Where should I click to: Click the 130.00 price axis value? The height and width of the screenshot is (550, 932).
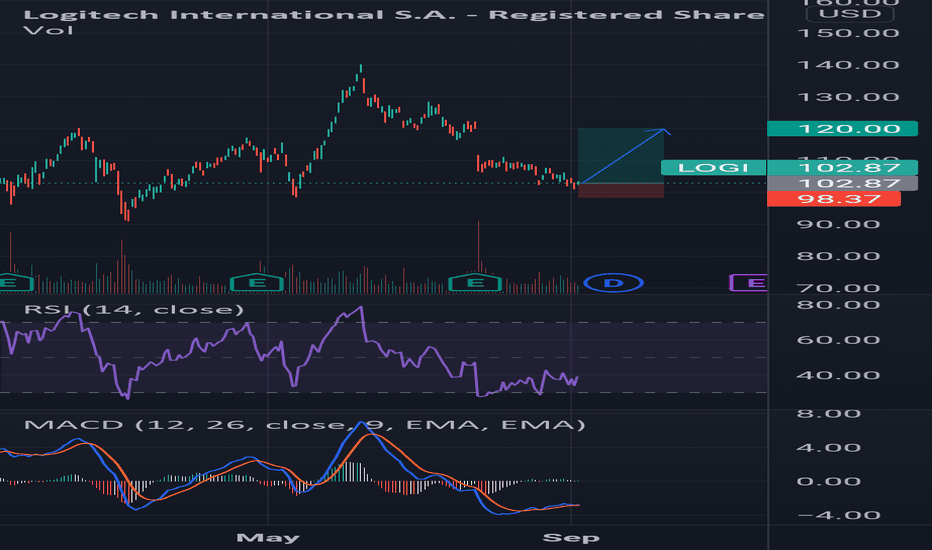click(848, 97)
